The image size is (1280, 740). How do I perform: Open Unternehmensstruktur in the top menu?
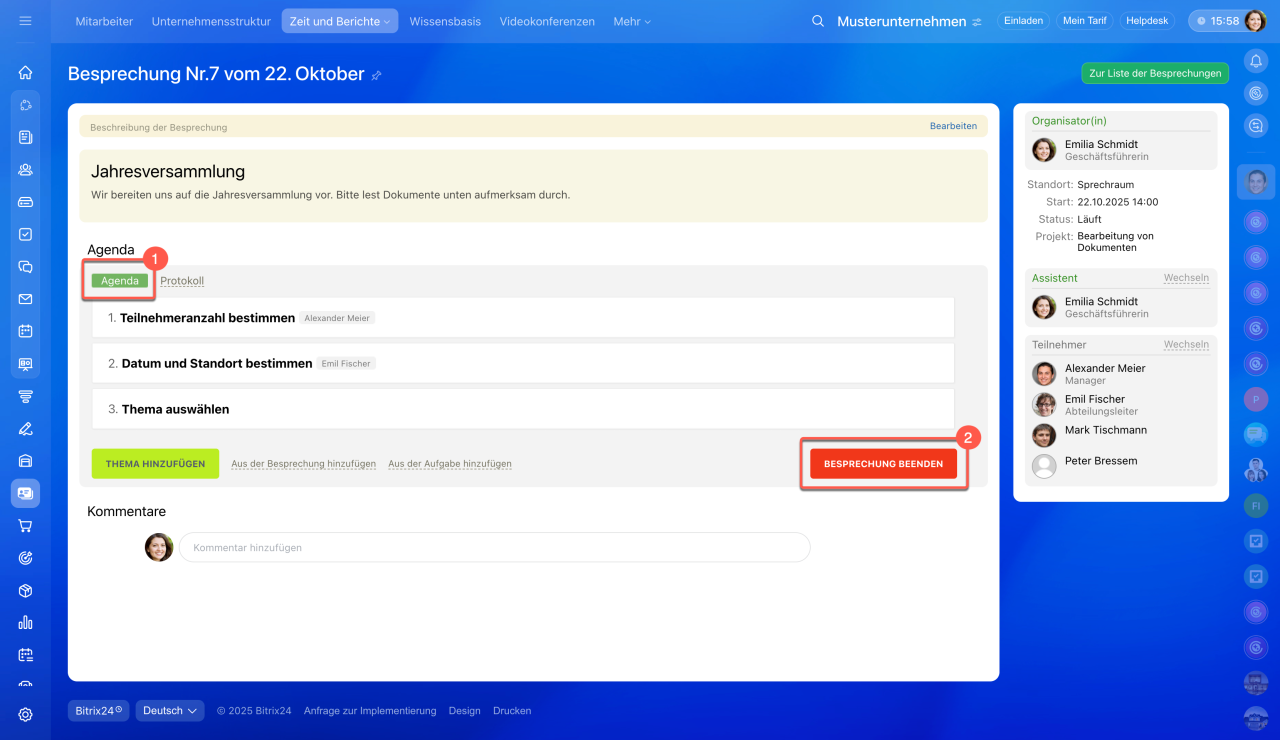pos(211,21)
